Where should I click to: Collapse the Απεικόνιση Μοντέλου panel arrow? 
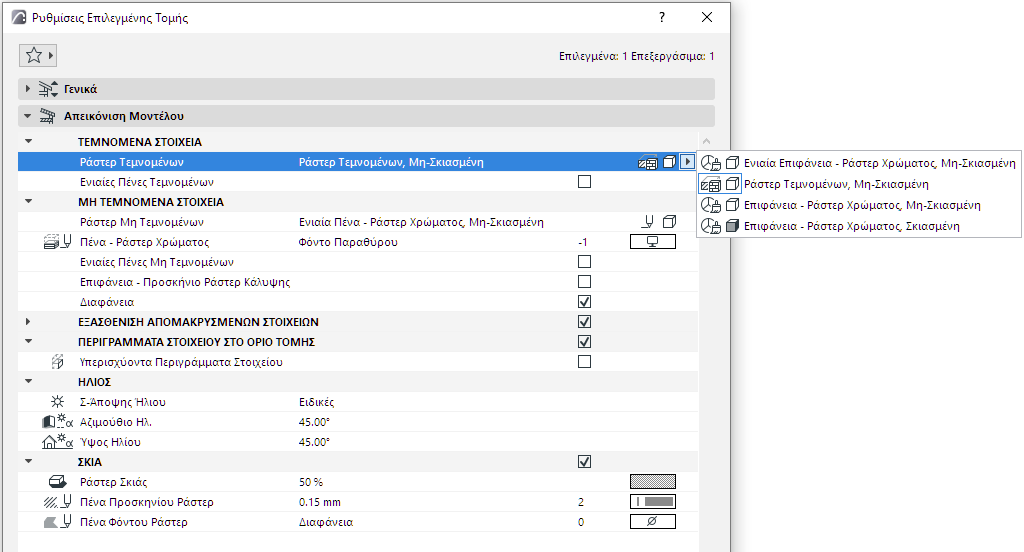pos(27,116)
